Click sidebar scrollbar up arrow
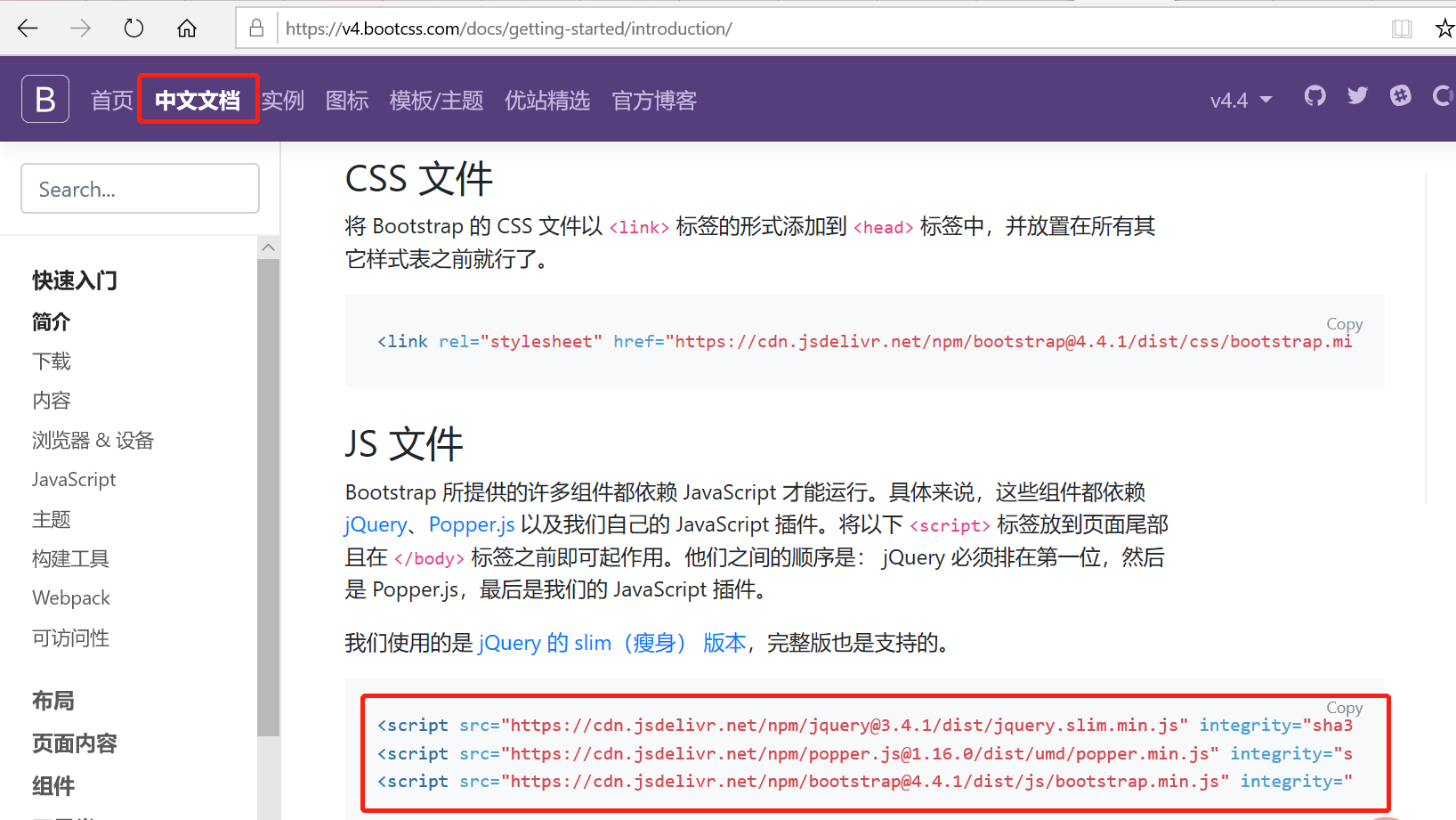 (268, 248)
